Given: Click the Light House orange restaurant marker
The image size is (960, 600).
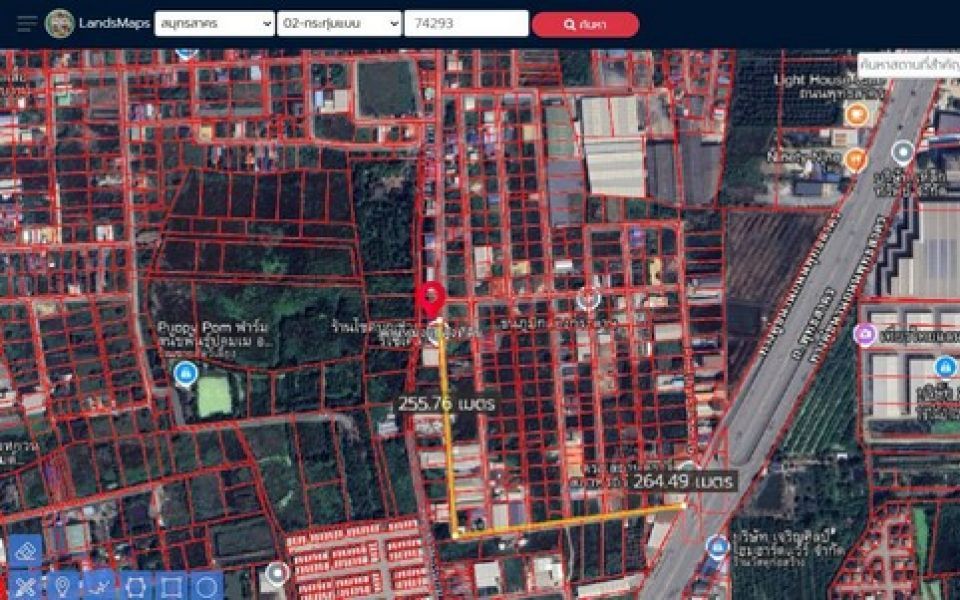Looking at the screenshot, I should pyautogui.click(x=855, y=114).
